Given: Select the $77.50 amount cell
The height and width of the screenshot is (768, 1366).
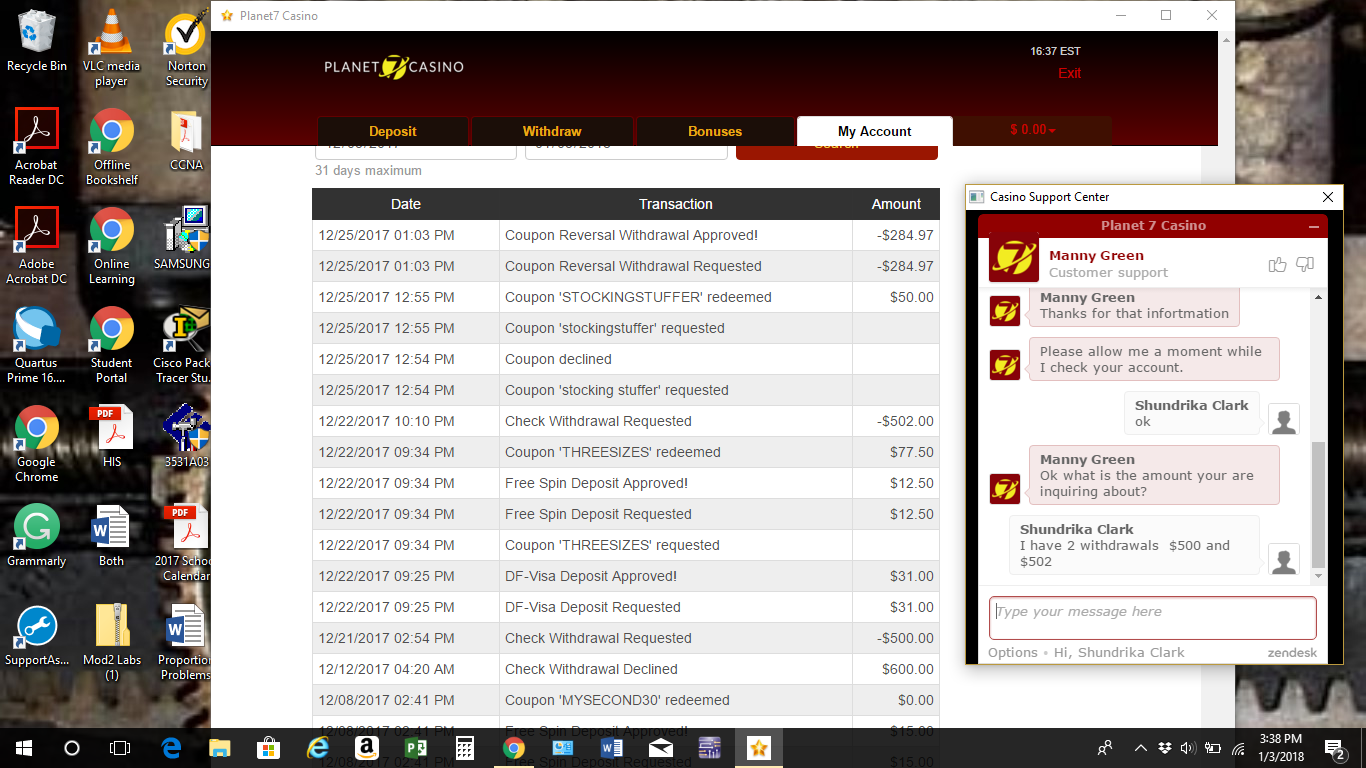Looking at the screenshot, I should [x=896, y=452].
